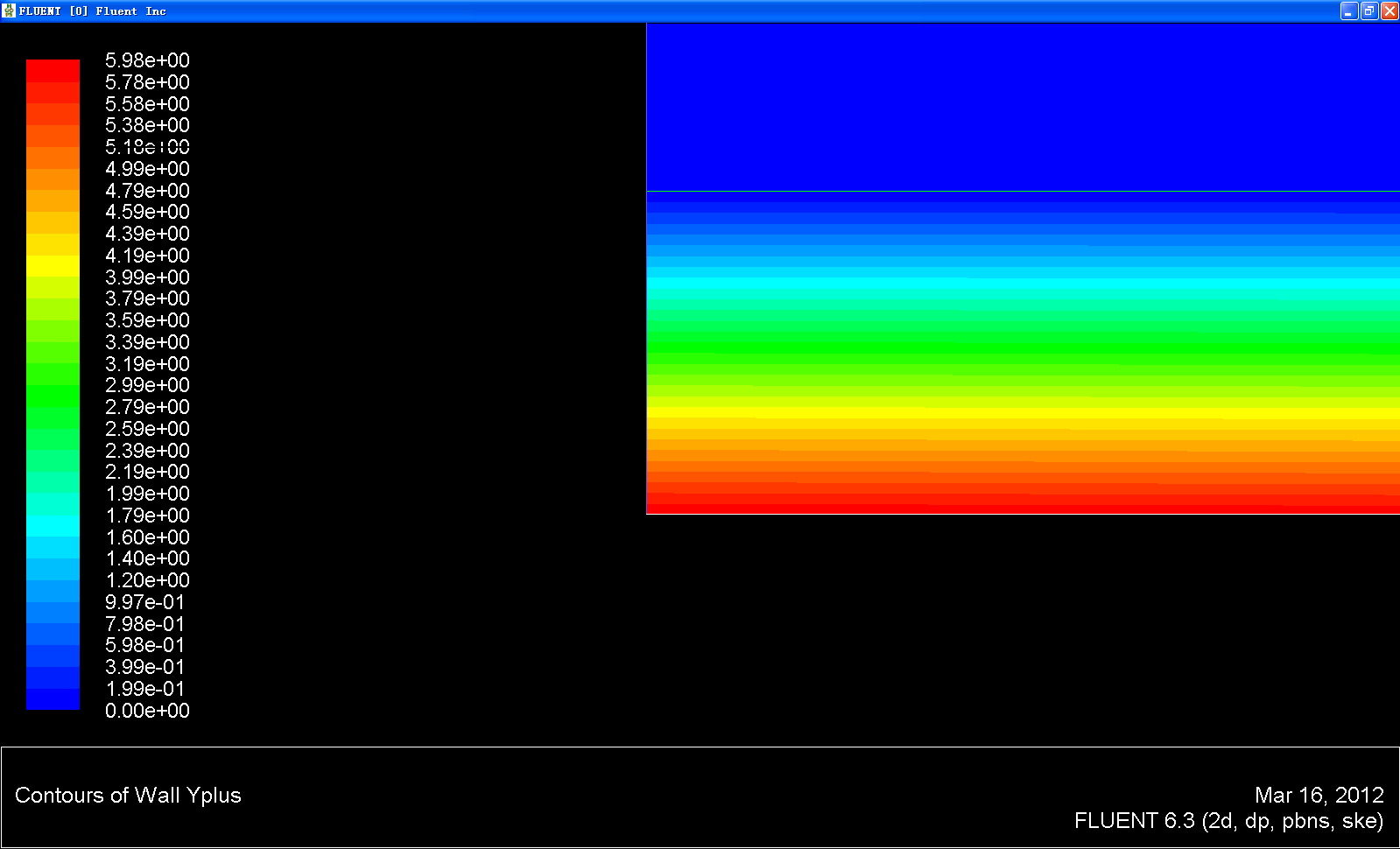
Task: Click the cyan band in the contour plot
Action: 1023,284
